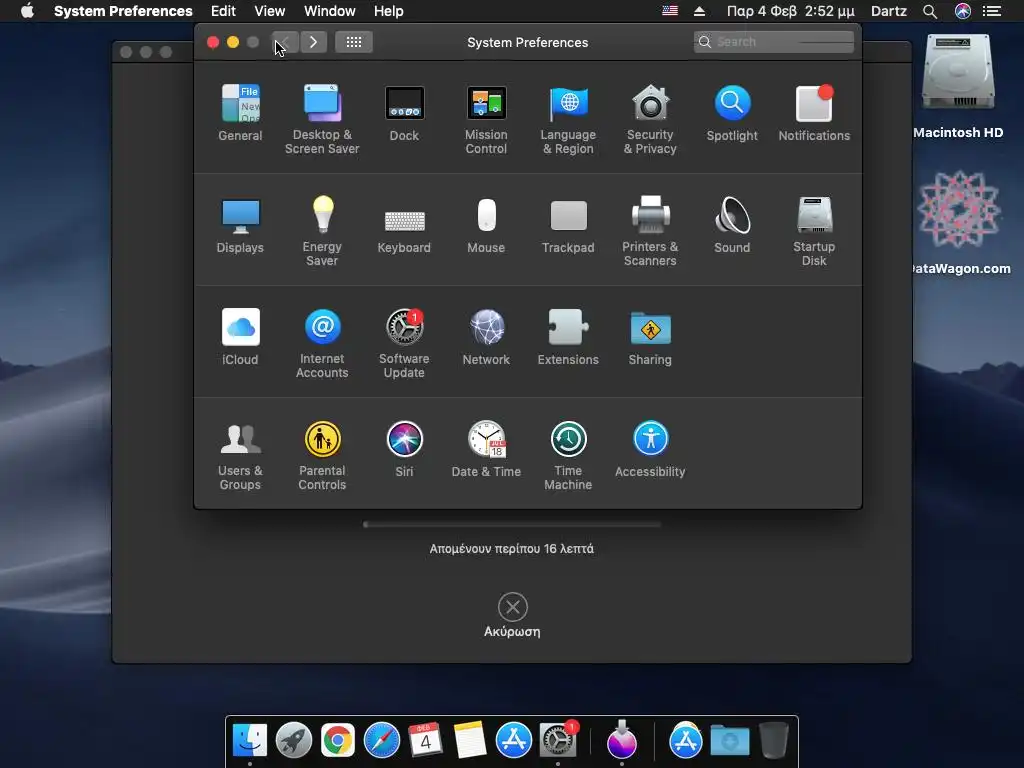This screenshot has height=768, width=1024.
Task: Open Mouse preferences
Action: [x=486, y=225]
